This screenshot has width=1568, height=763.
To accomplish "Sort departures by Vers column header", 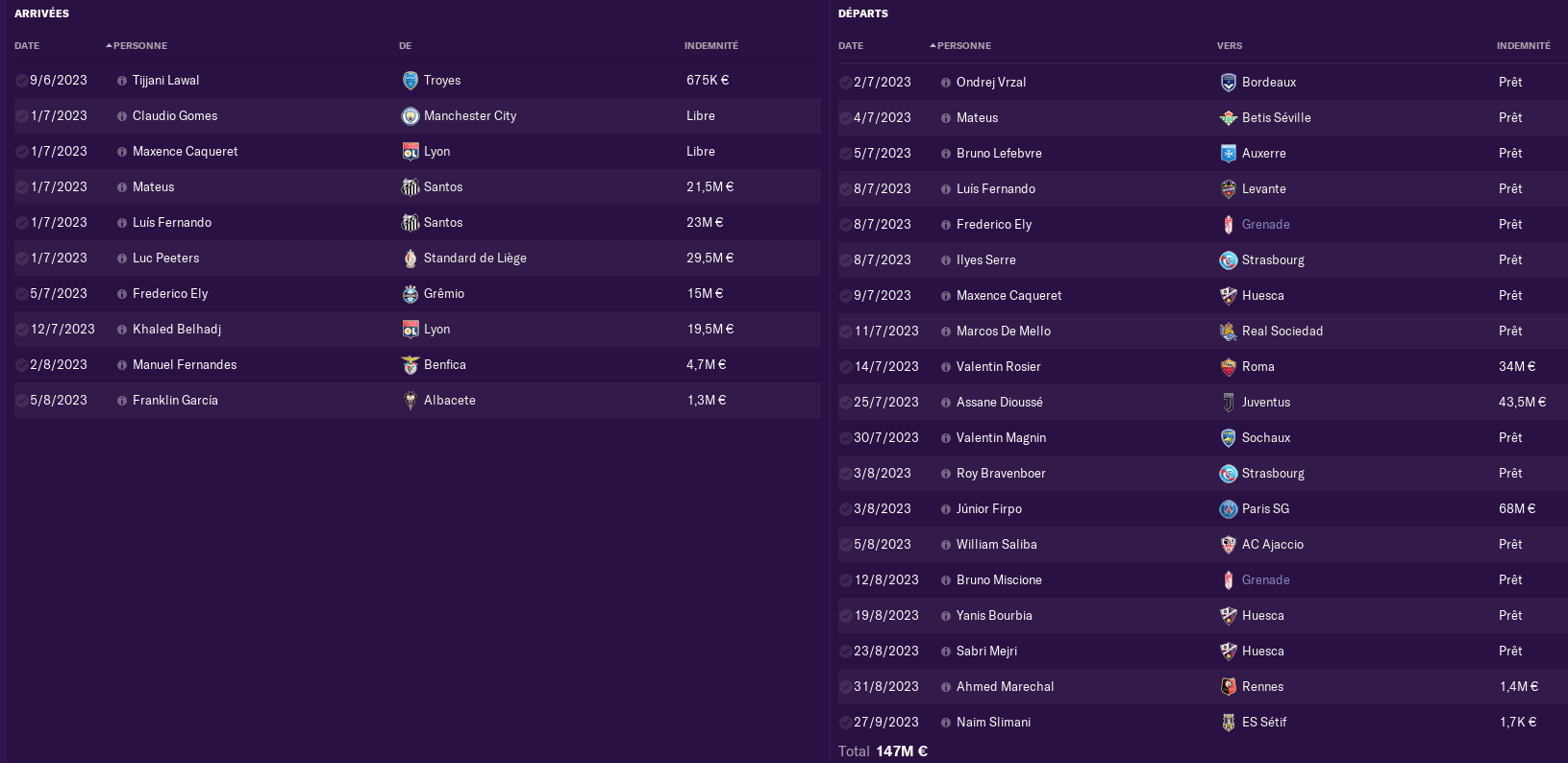I will tap(1230, 46).
